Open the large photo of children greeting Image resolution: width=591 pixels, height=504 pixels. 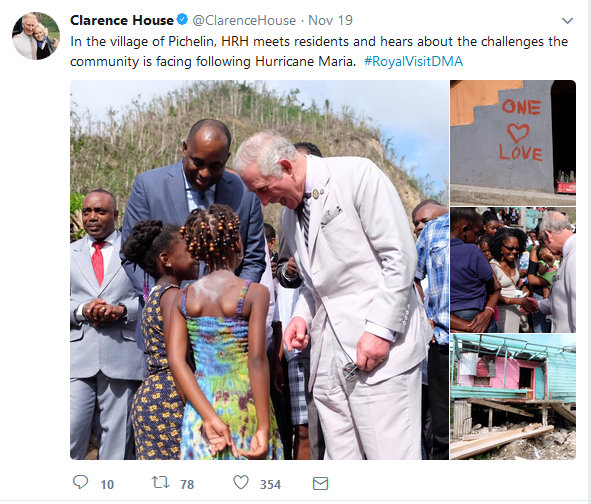[259, 270]
